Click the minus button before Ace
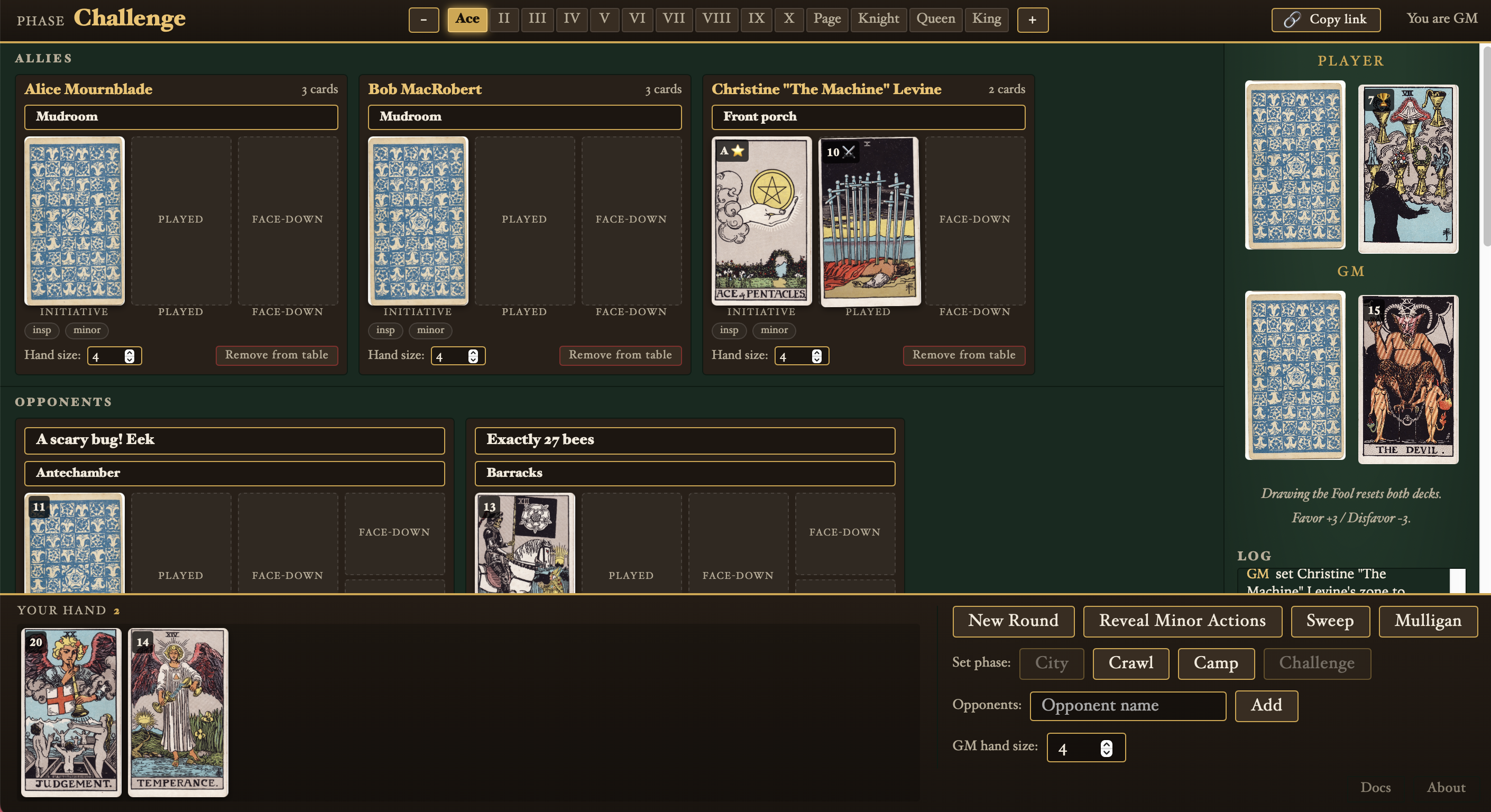1491x812 pixels. pyautogui.click(x=424, y=20)
